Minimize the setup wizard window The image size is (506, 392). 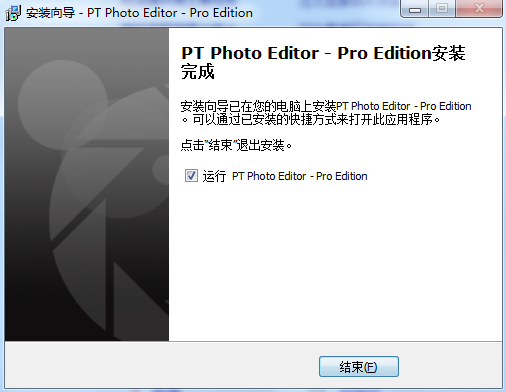click(415, 9)
